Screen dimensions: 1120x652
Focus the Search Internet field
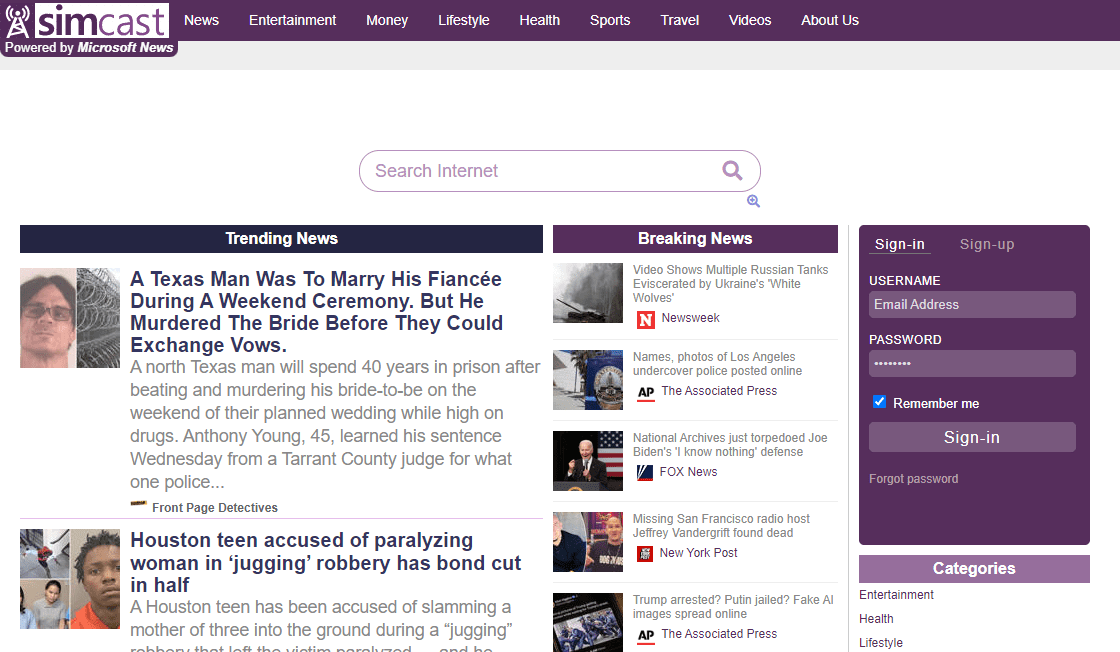click(540, 171)
